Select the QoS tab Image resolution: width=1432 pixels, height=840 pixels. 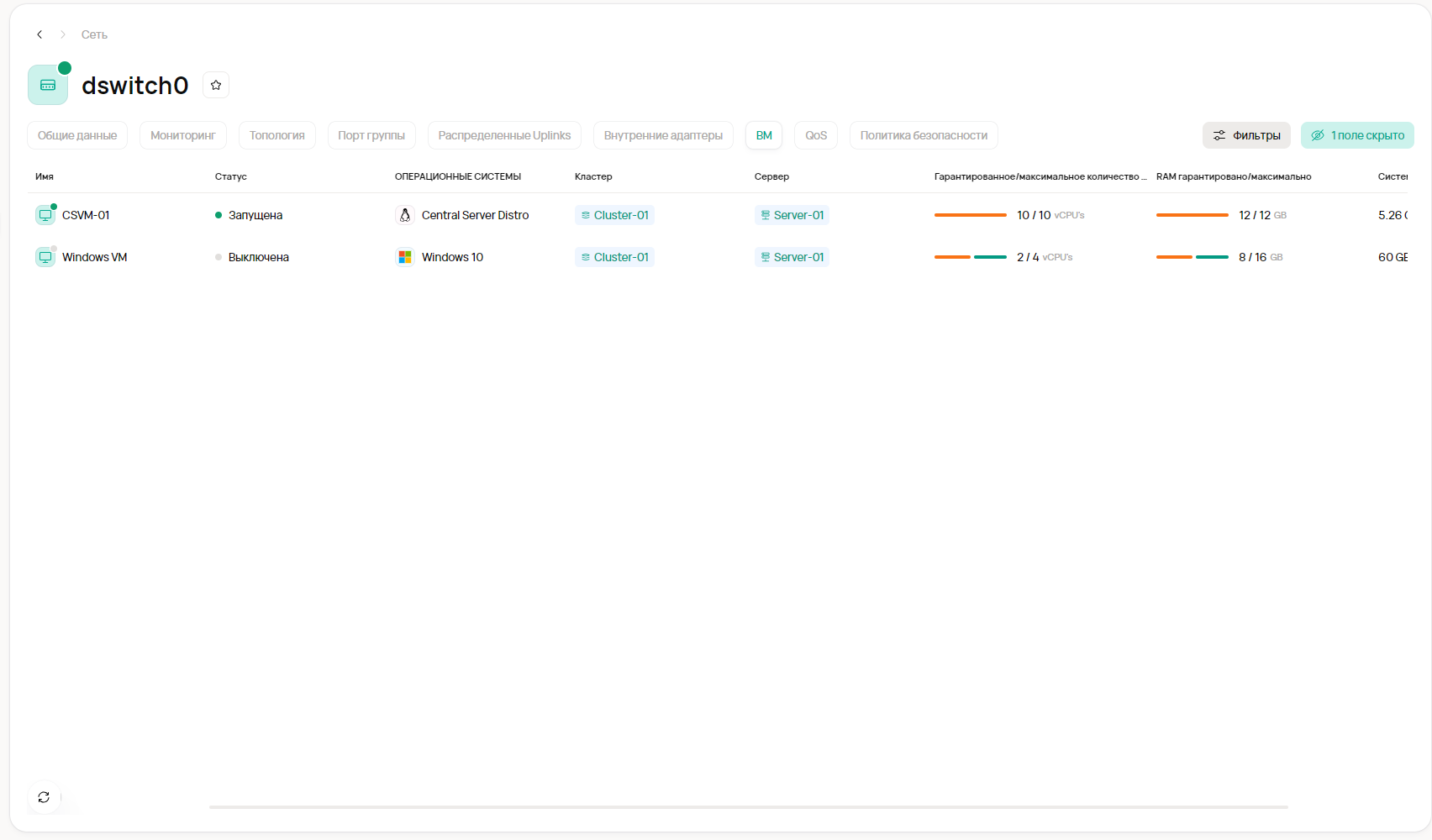[815, 135]
